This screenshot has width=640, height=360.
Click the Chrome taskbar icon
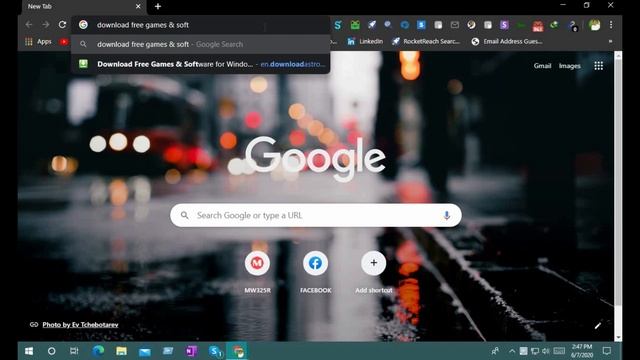[x=238, y=351]
